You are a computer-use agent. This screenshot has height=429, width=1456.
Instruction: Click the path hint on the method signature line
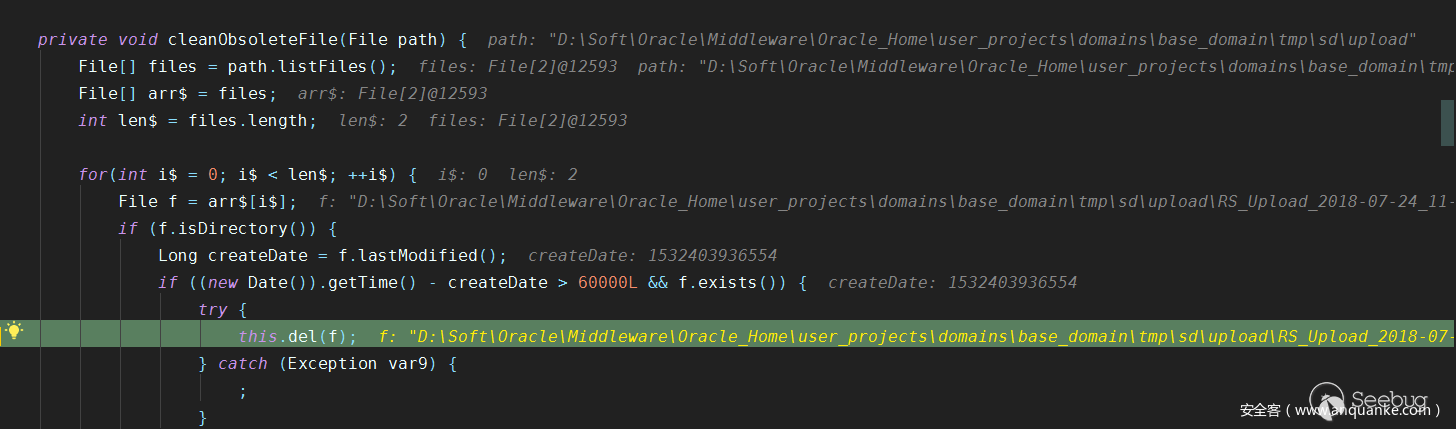[x=953, y=40]
